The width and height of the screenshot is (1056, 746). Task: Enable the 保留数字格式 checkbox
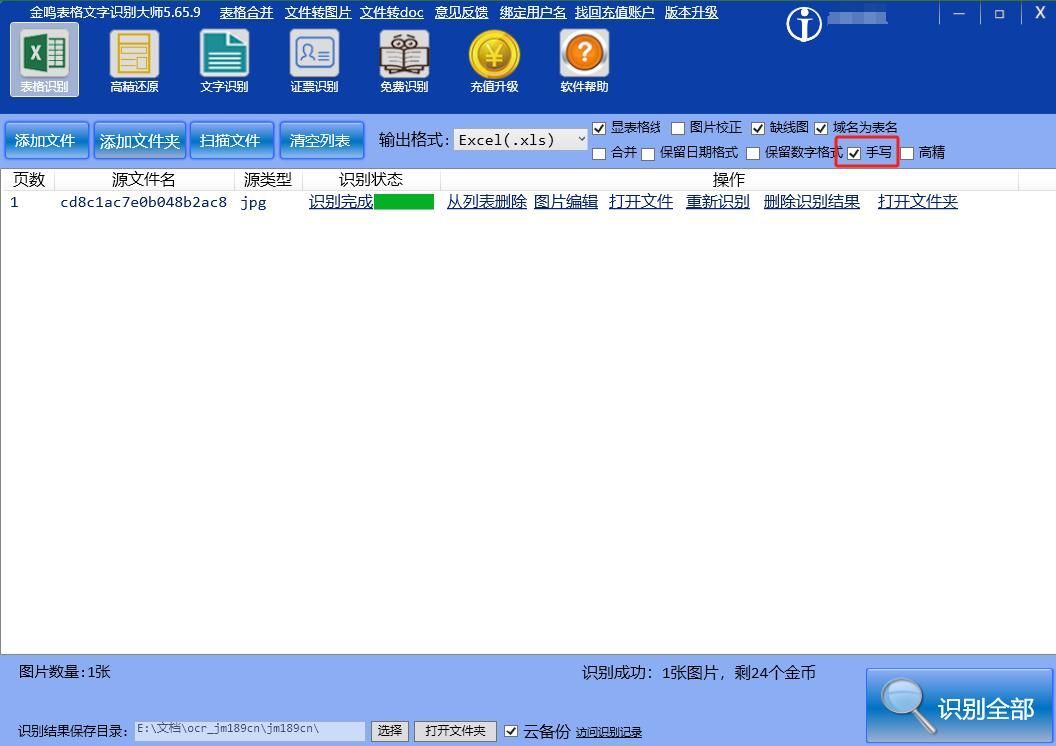(x=753, y=154)
